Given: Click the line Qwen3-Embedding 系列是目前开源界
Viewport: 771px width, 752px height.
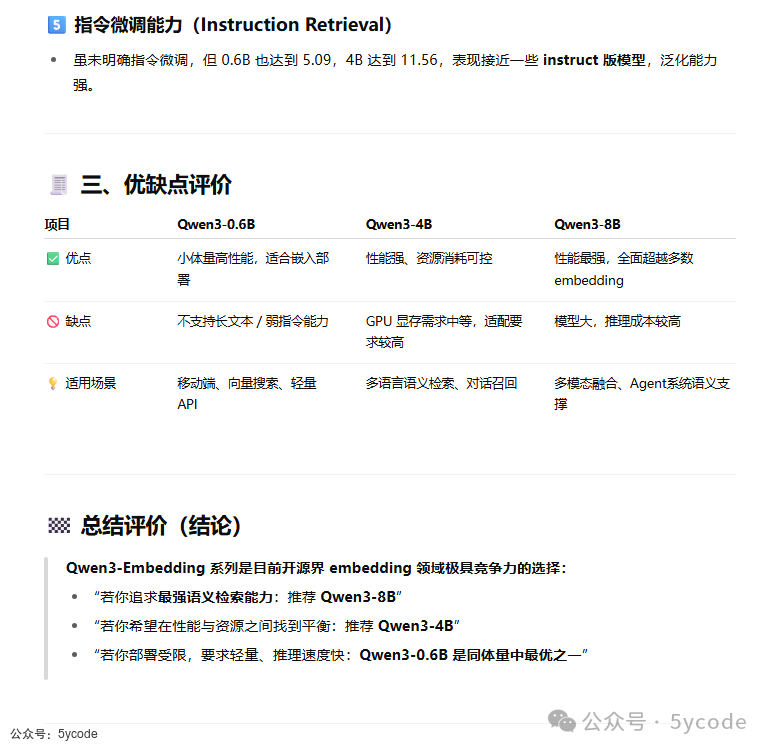Looking at the screenshot, I should [316, 568].
